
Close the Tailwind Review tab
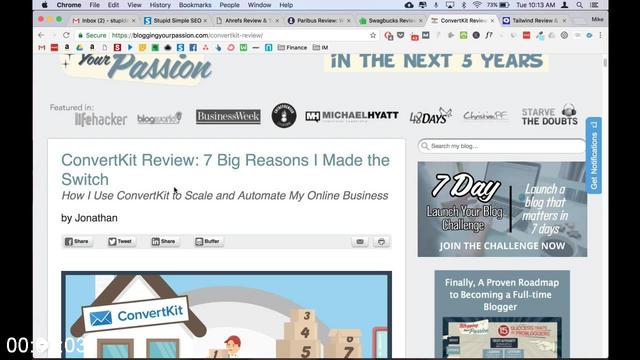point(564,20)
